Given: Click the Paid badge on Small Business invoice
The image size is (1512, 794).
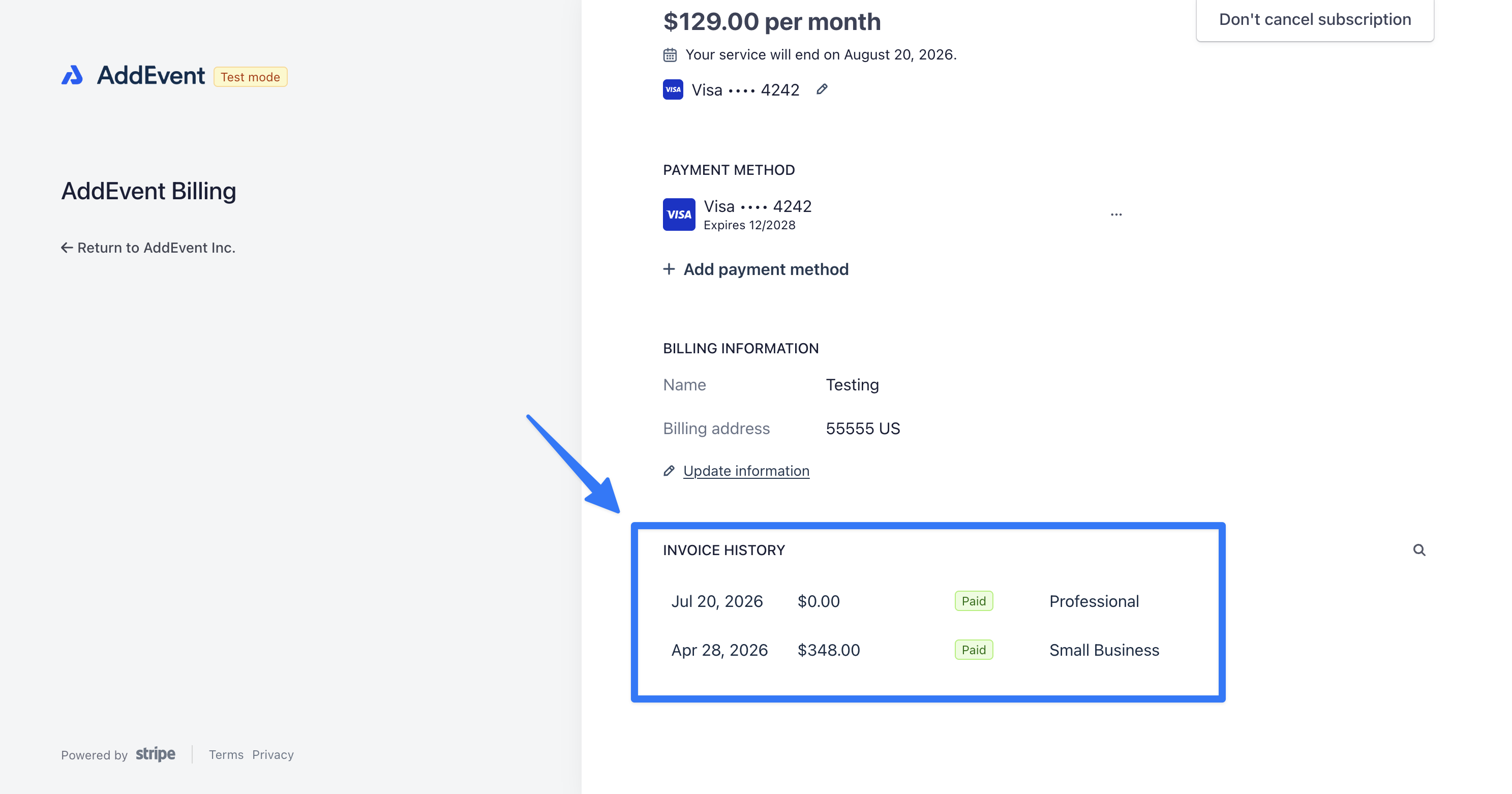Looking at the screenshot, I should click(974, 650).
